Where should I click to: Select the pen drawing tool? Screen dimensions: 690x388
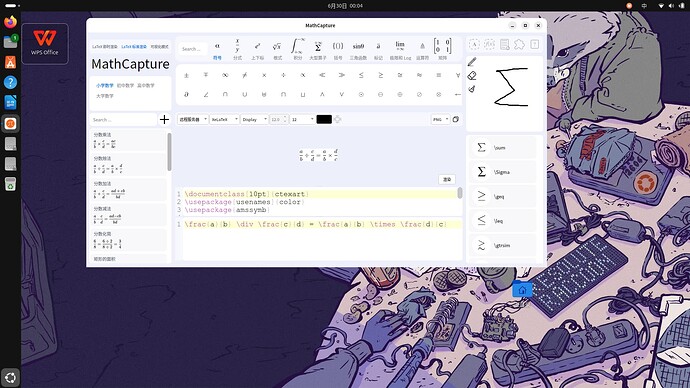click(472, 62)
